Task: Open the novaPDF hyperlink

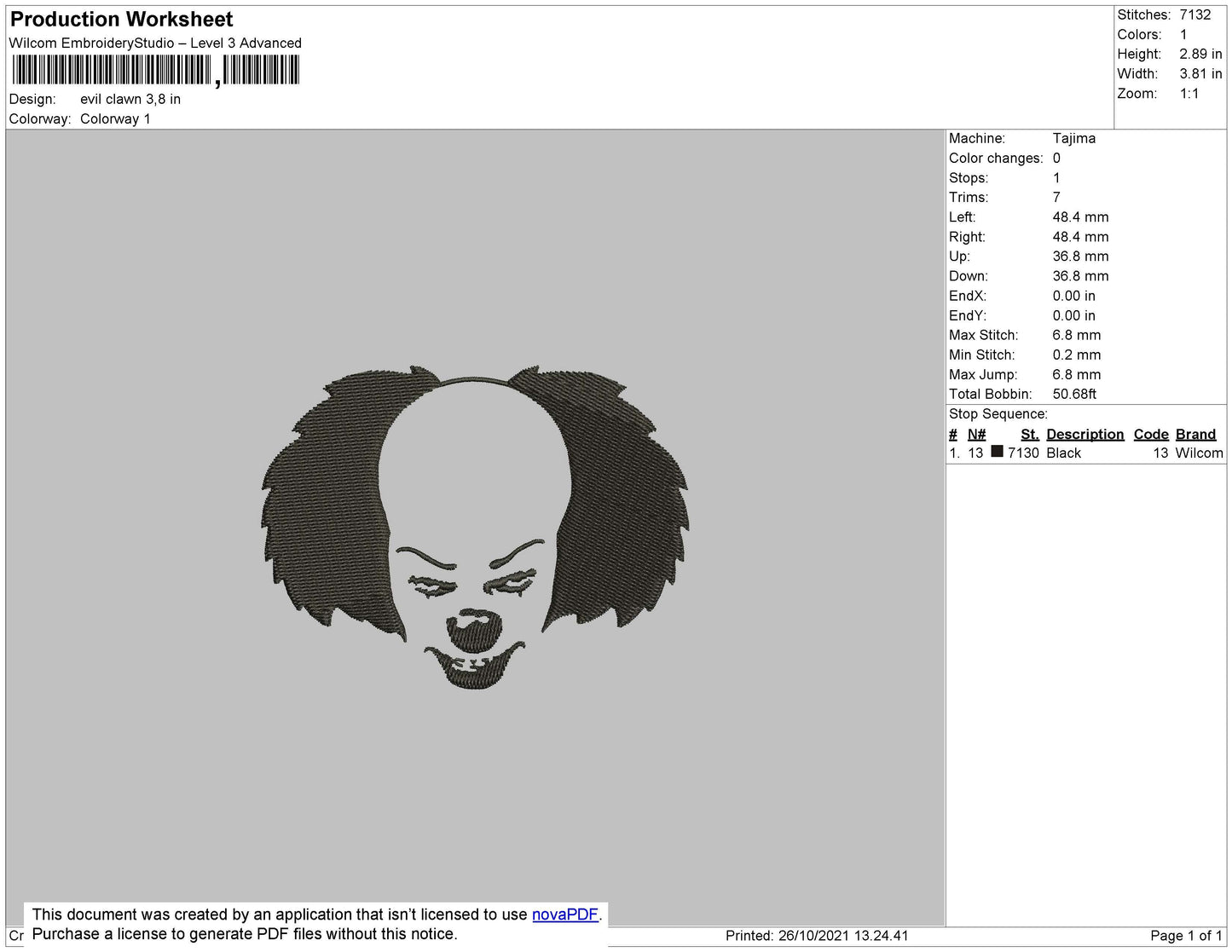Action: [564, 914]
